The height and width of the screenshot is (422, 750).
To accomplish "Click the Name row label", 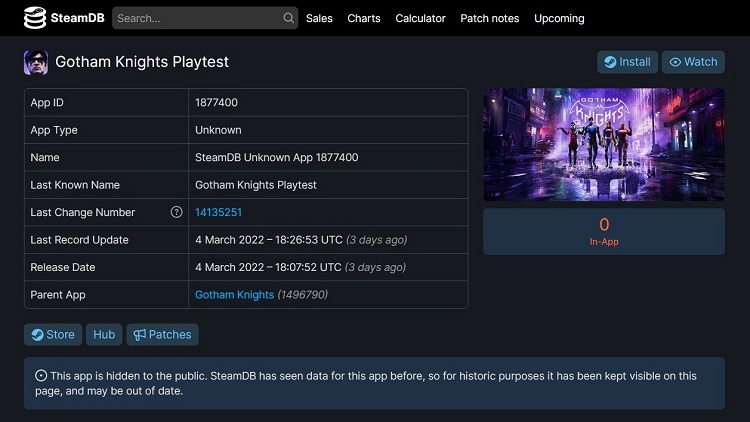I will point(45,157).
